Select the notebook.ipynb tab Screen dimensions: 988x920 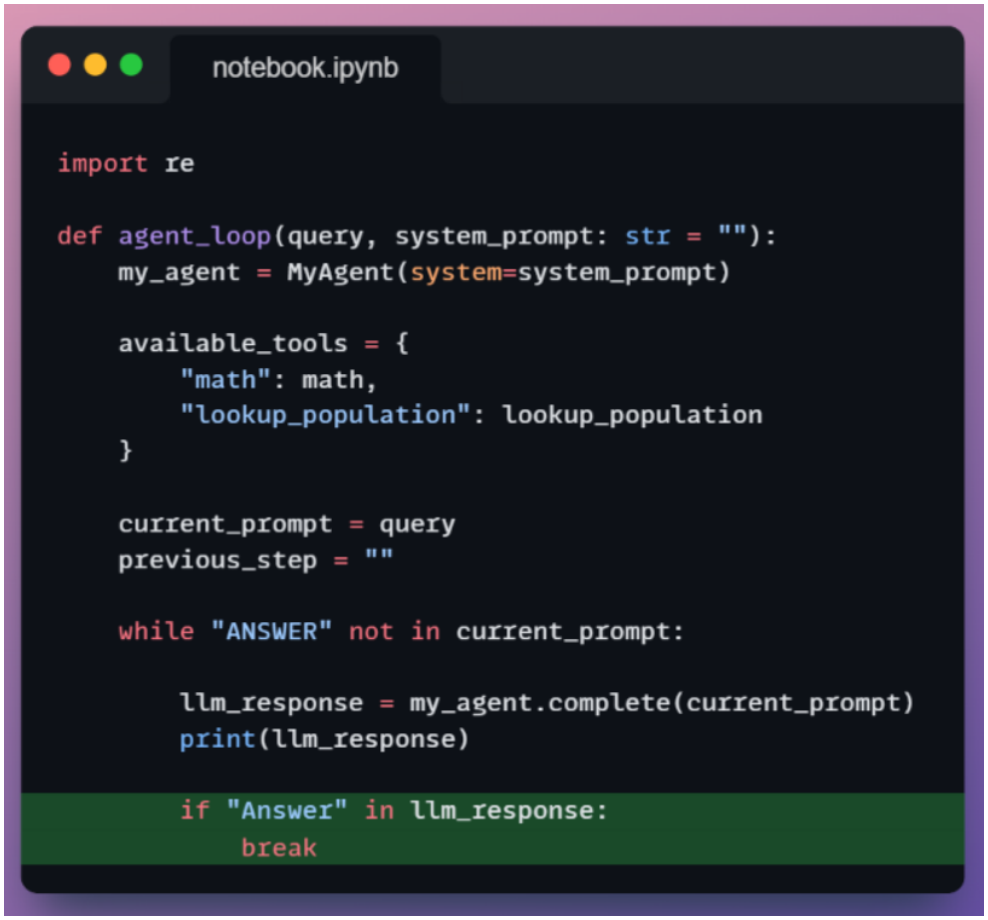[305, 68]
